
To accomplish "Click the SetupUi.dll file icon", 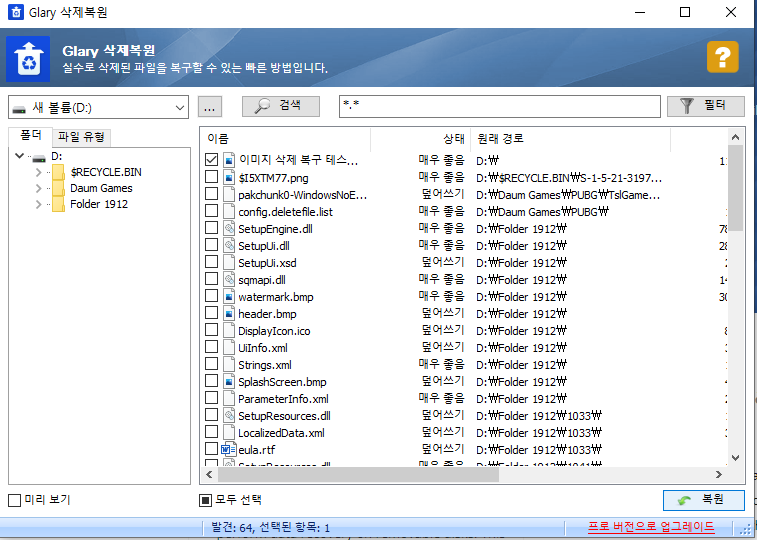I will click(x=229, y=245).
